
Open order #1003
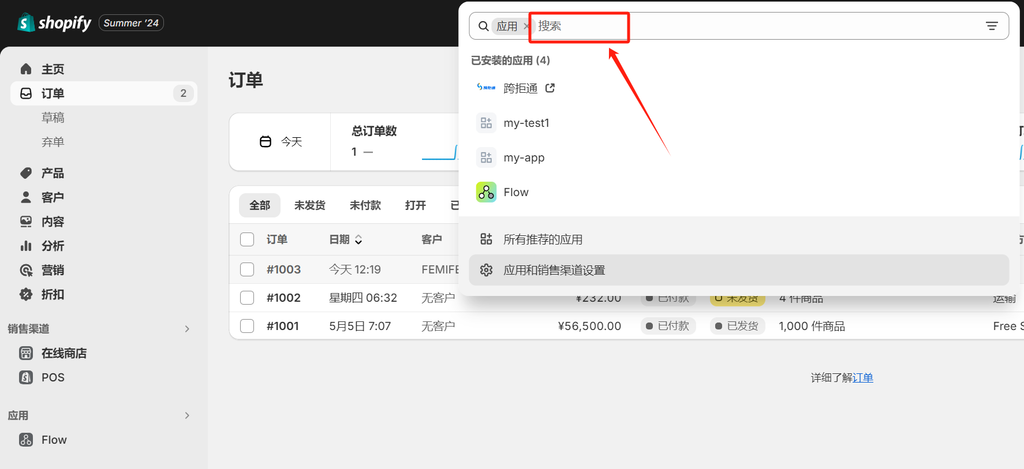click(x=283, y=269)
